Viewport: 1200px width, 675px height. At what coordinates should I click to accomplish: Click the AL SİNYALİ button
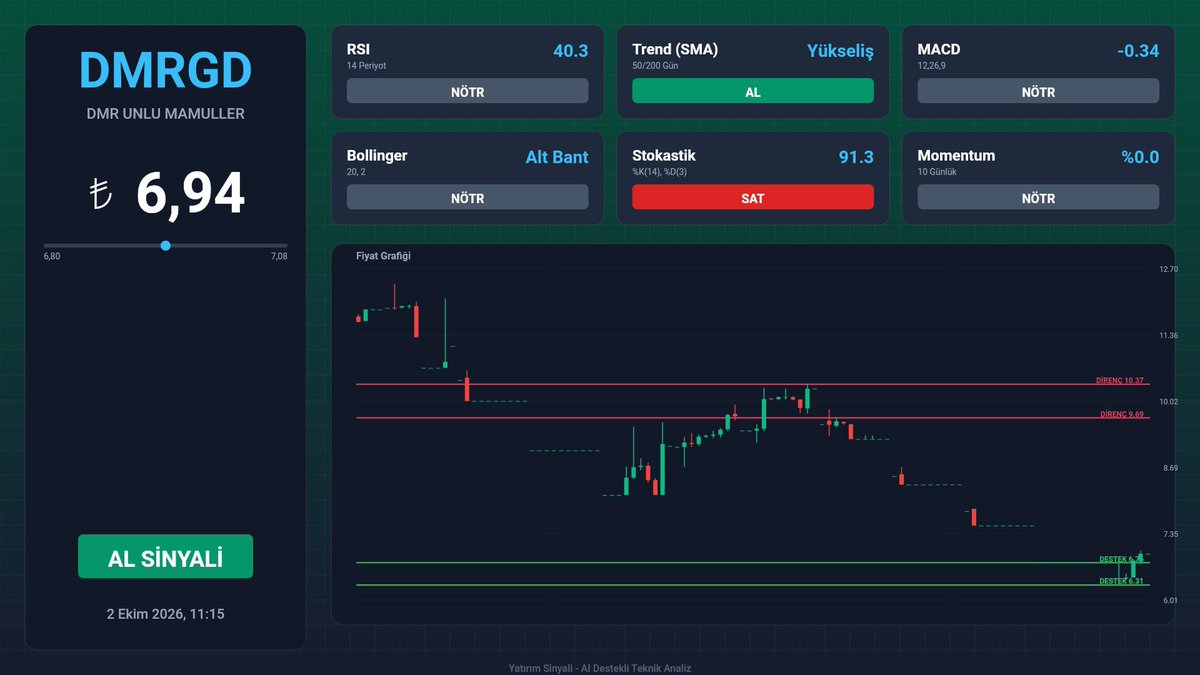click(165, 556)
